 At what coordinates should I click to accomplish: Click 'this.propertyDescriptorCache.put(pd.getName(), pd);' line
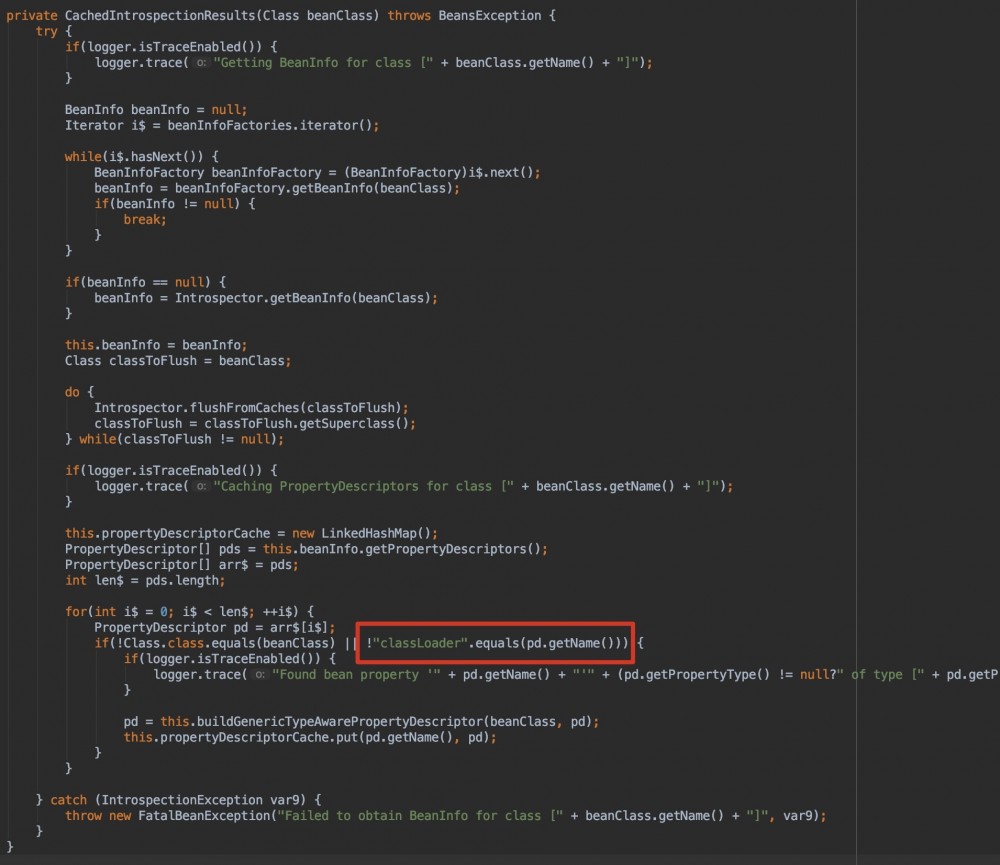click(310, 737)
